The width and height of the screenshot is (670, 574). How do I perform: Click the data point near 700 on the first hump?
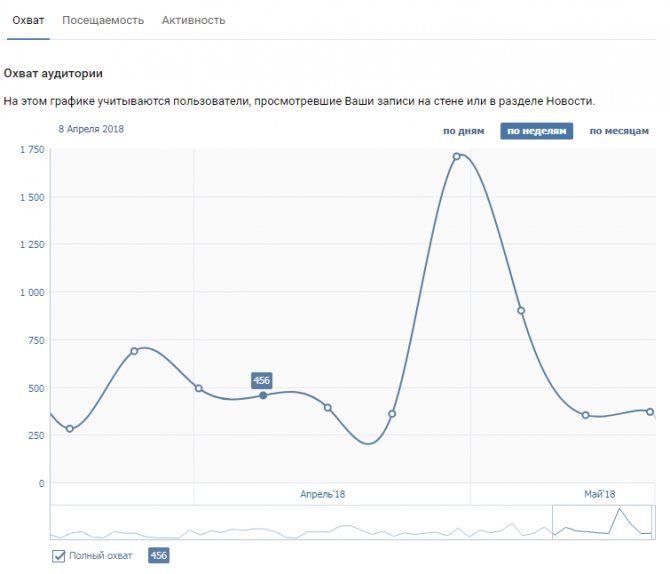[134, 351]
